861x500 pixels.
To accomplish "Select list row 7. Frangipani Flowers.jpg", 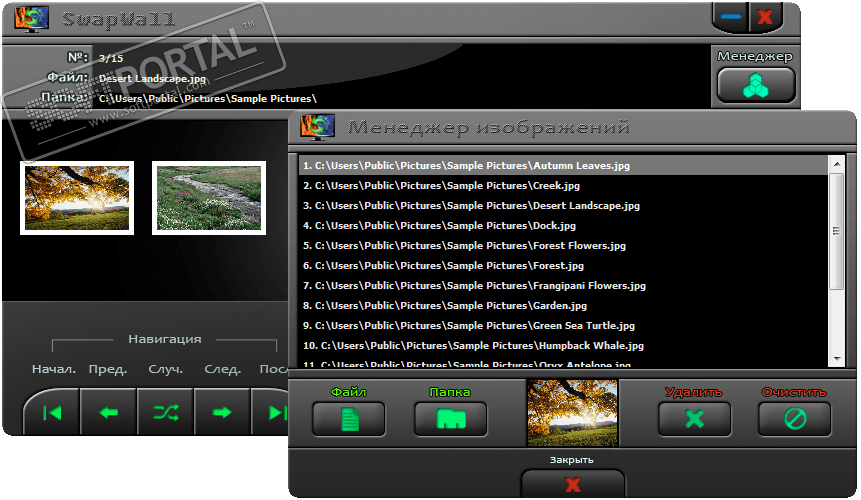I will click(x=563, y=286).
